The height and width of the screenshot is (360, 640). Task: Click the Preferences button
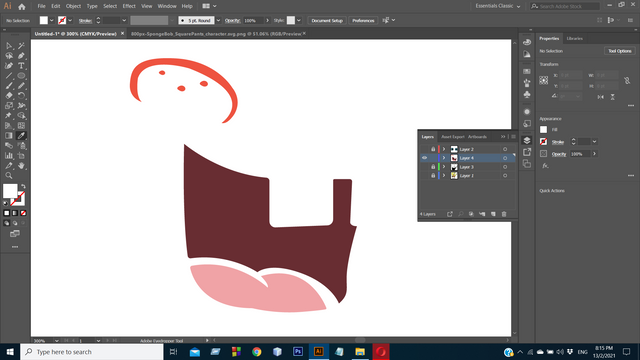tap(363, 20)
